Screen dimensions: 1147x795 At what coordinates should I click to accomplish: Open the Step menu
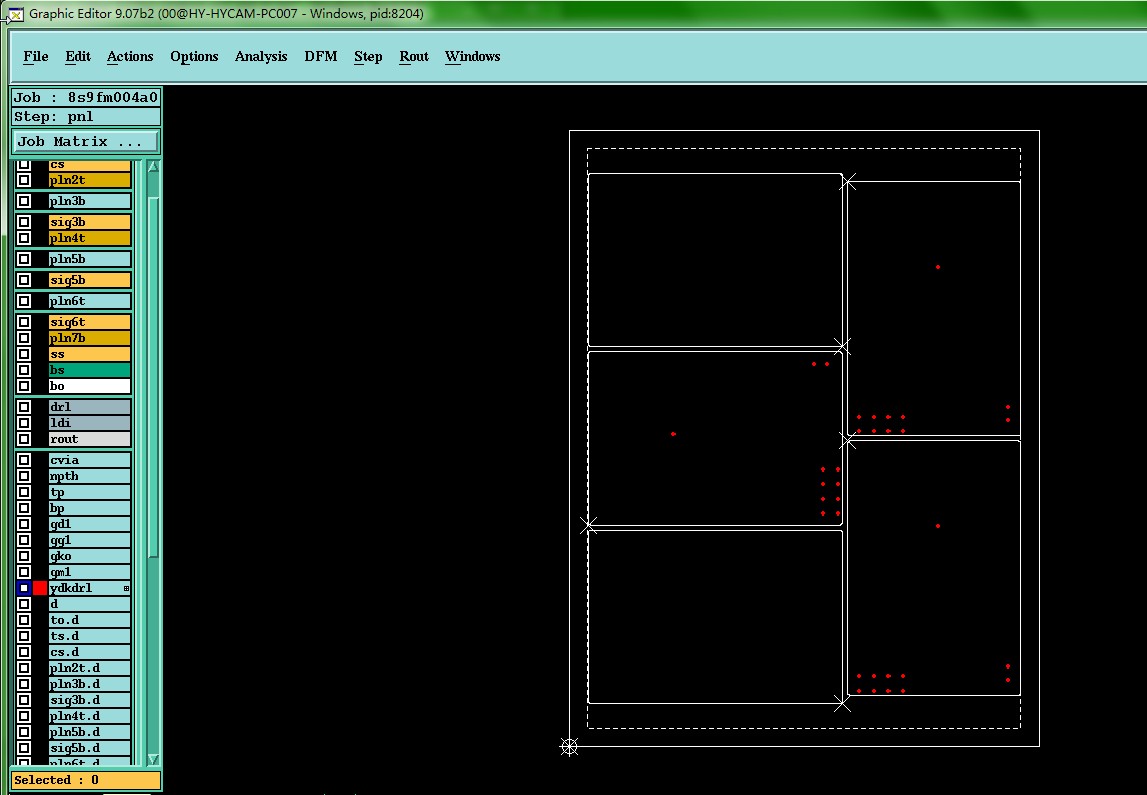[x=368, y=56]
